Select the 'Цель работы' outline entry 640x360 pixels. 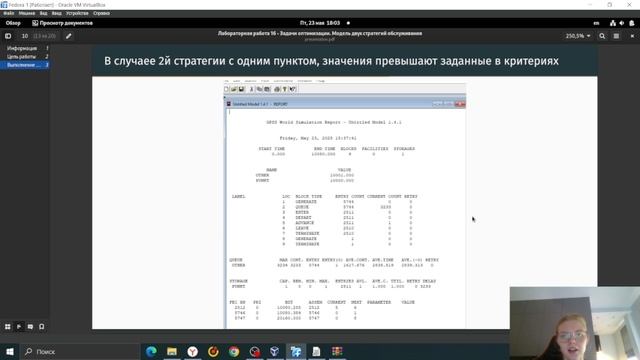25,56
